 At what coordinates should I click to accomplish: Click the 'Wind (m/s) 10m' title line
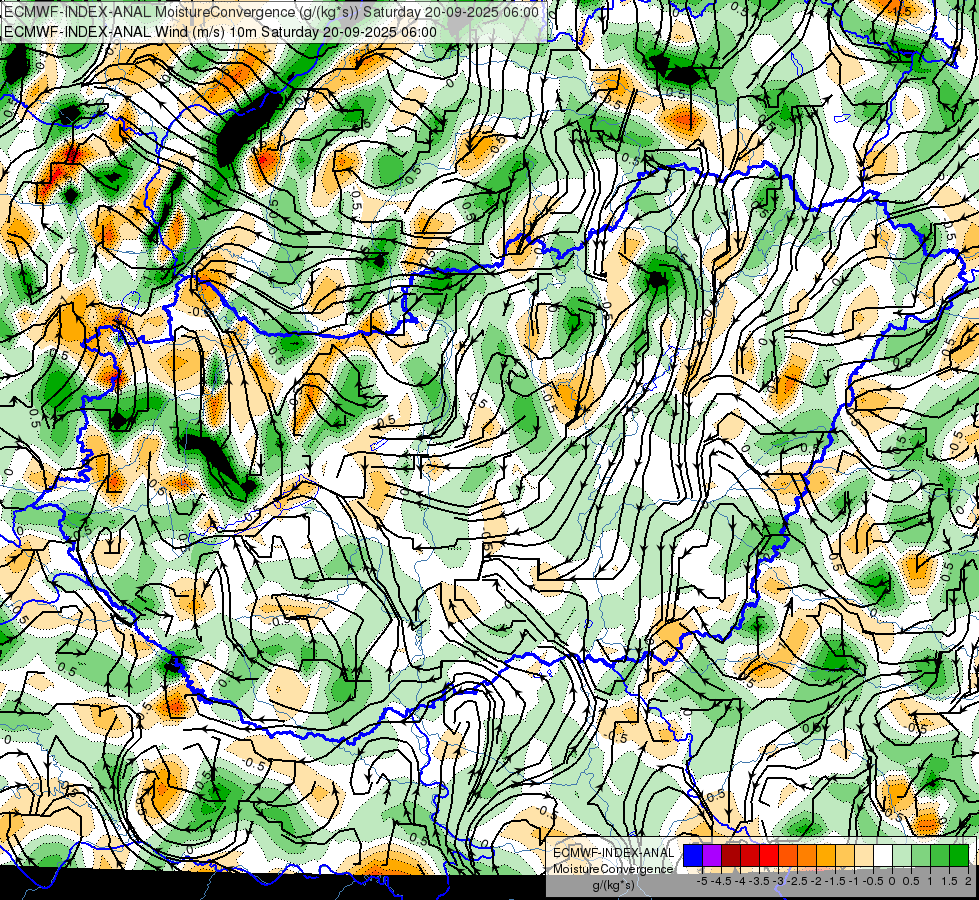[220, 32]
